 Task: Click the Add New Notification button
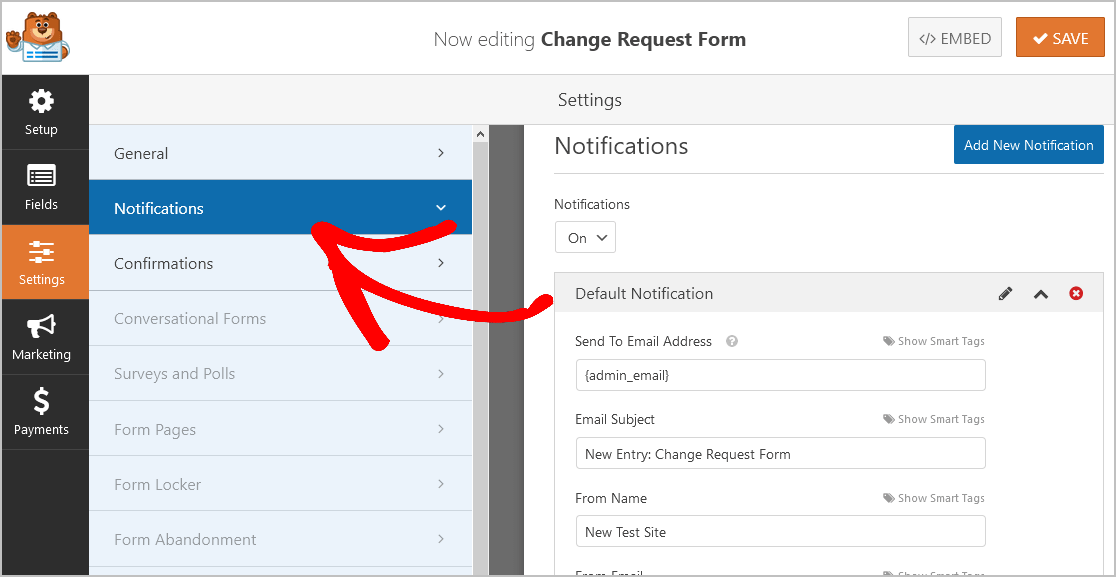coord(1028,145)
